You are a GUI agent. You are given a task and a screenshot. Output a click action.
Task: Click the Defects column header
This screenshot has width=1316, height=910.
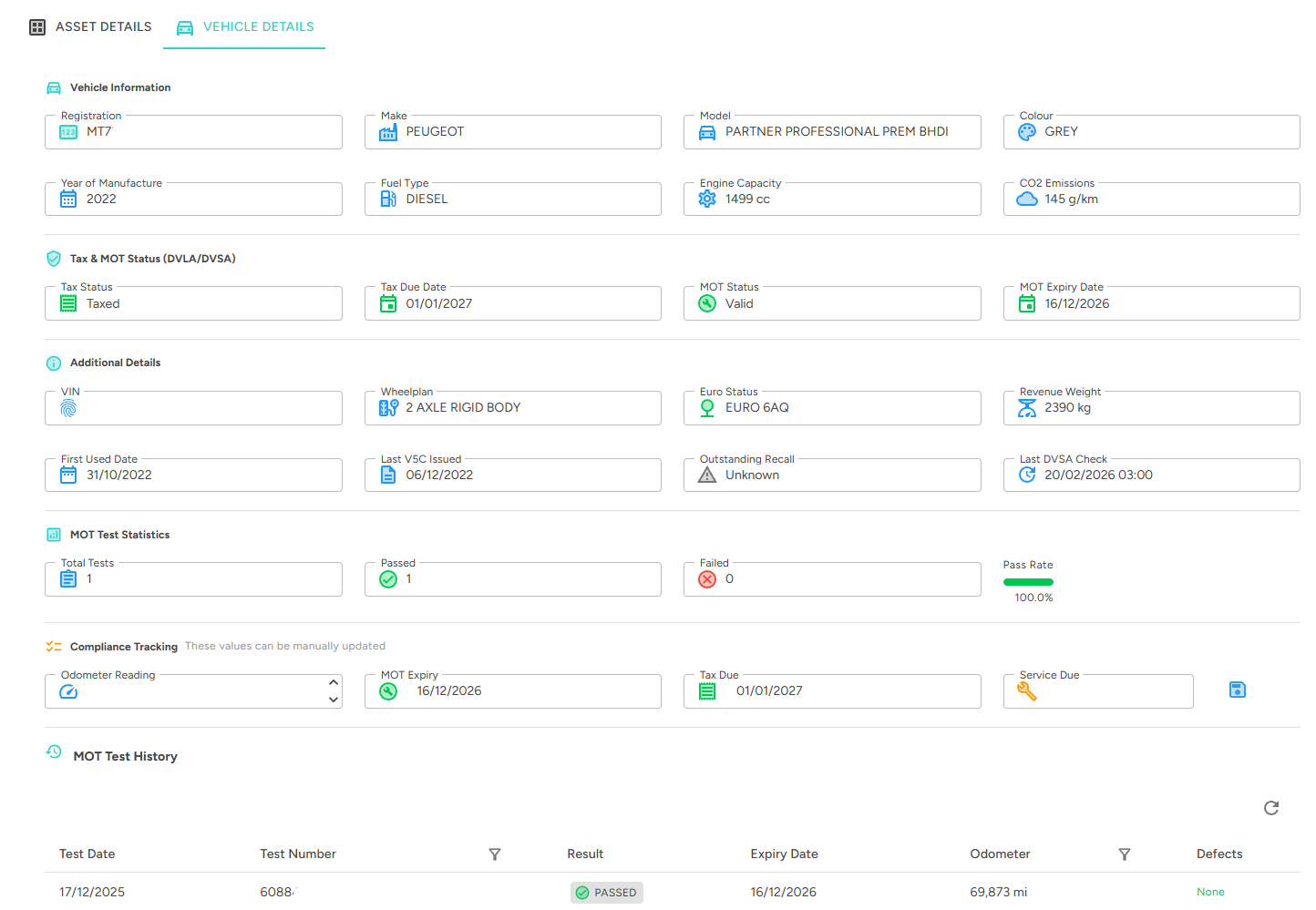tap(1219, 854)
